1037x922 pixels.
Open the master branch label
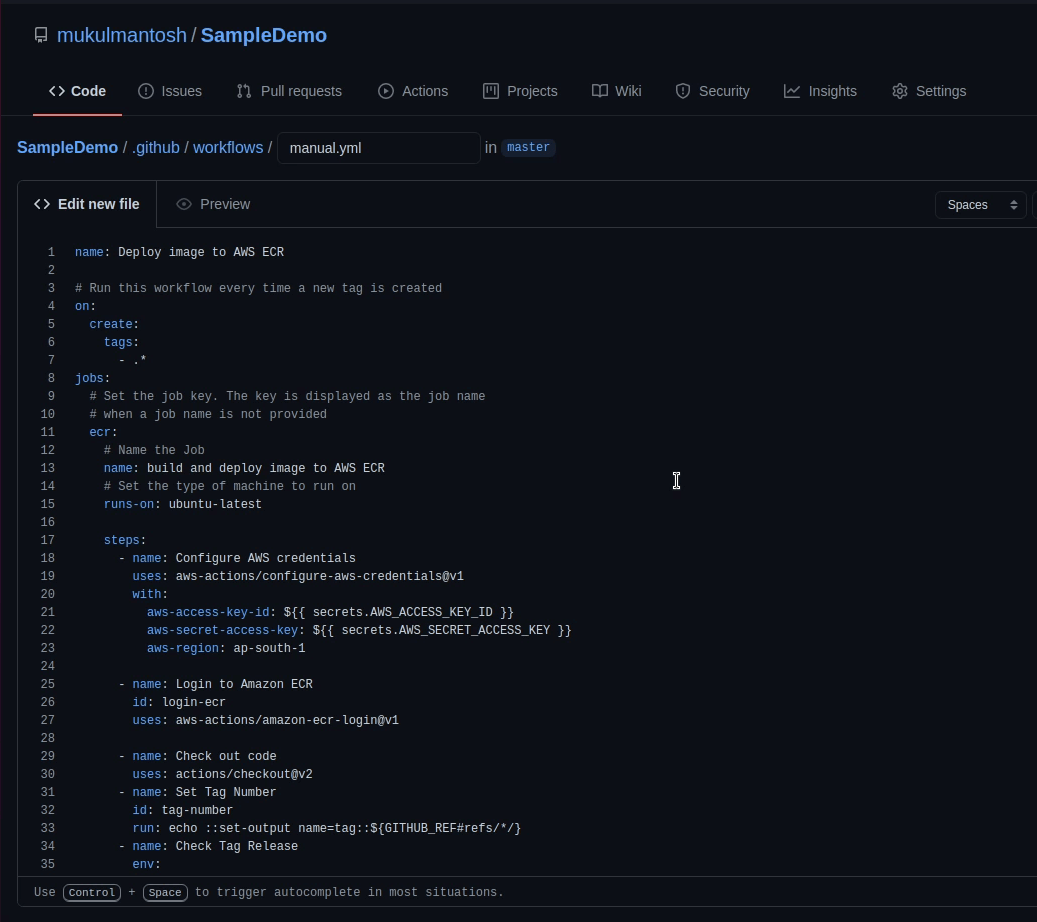(527, 147)
